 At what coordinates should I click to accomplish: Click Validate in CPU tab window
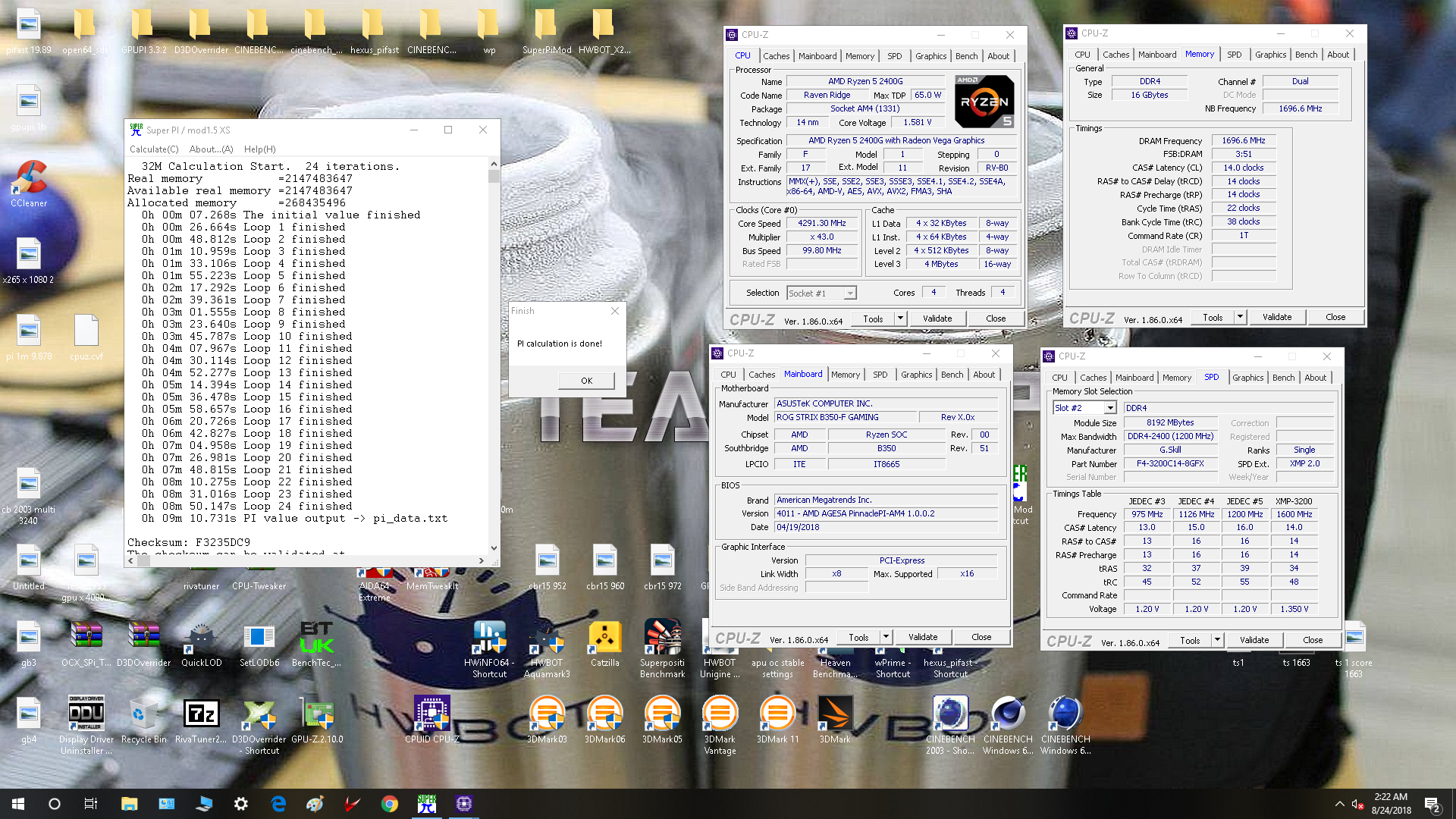click(x=937, y=318)
